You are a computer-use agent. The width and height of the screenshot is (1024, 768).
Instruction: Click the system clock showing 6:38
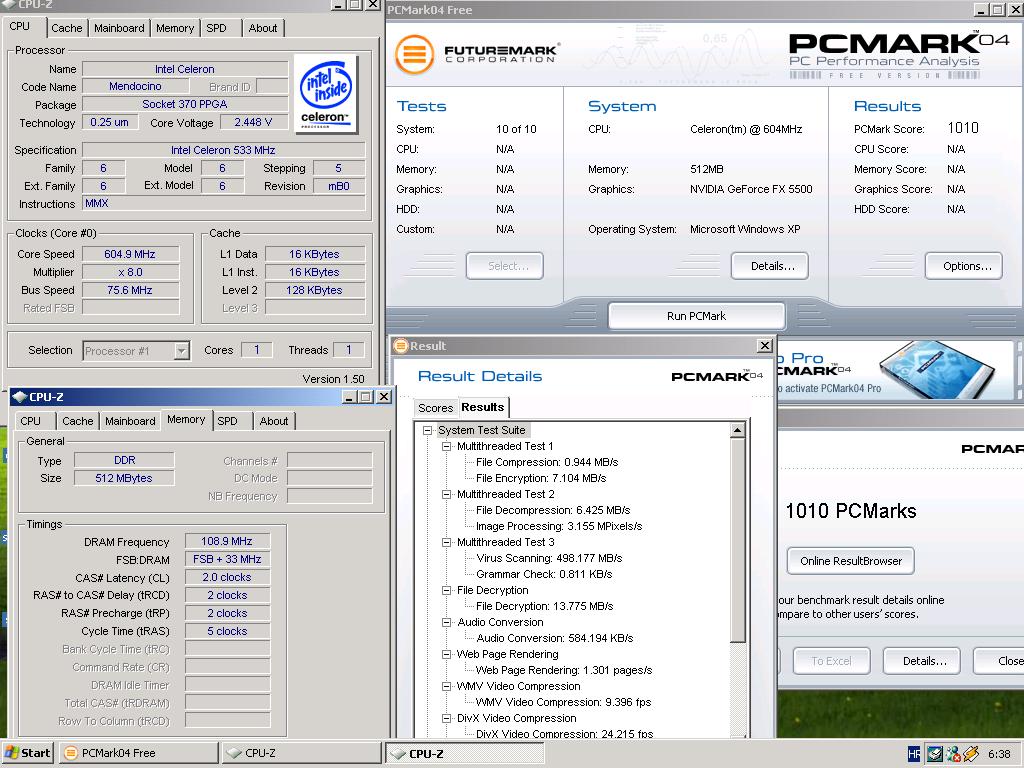[999, 754]
